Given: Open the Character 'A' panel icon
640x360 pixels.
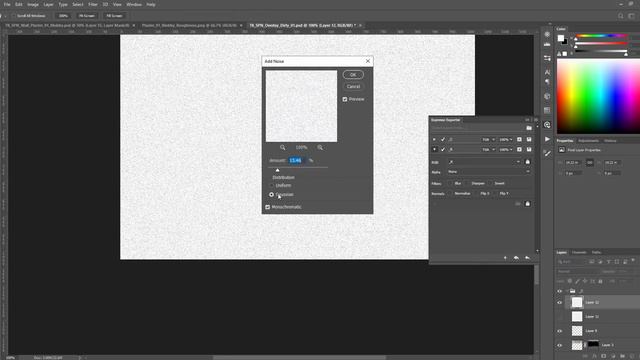Looking at the screenshot, I should [547, 72].
